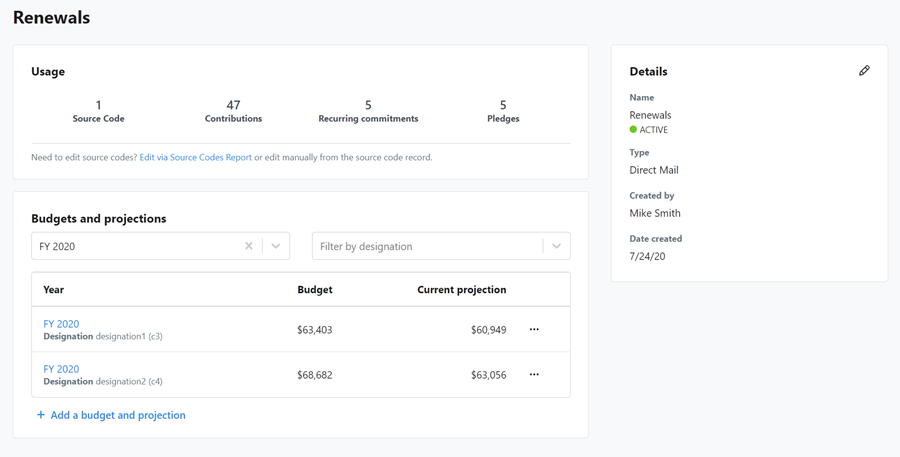Image resolution: width=900 pixels, height=457 pixels.
Task: Open the year filter dropdown arrow
Action: (x=276, y=246)
